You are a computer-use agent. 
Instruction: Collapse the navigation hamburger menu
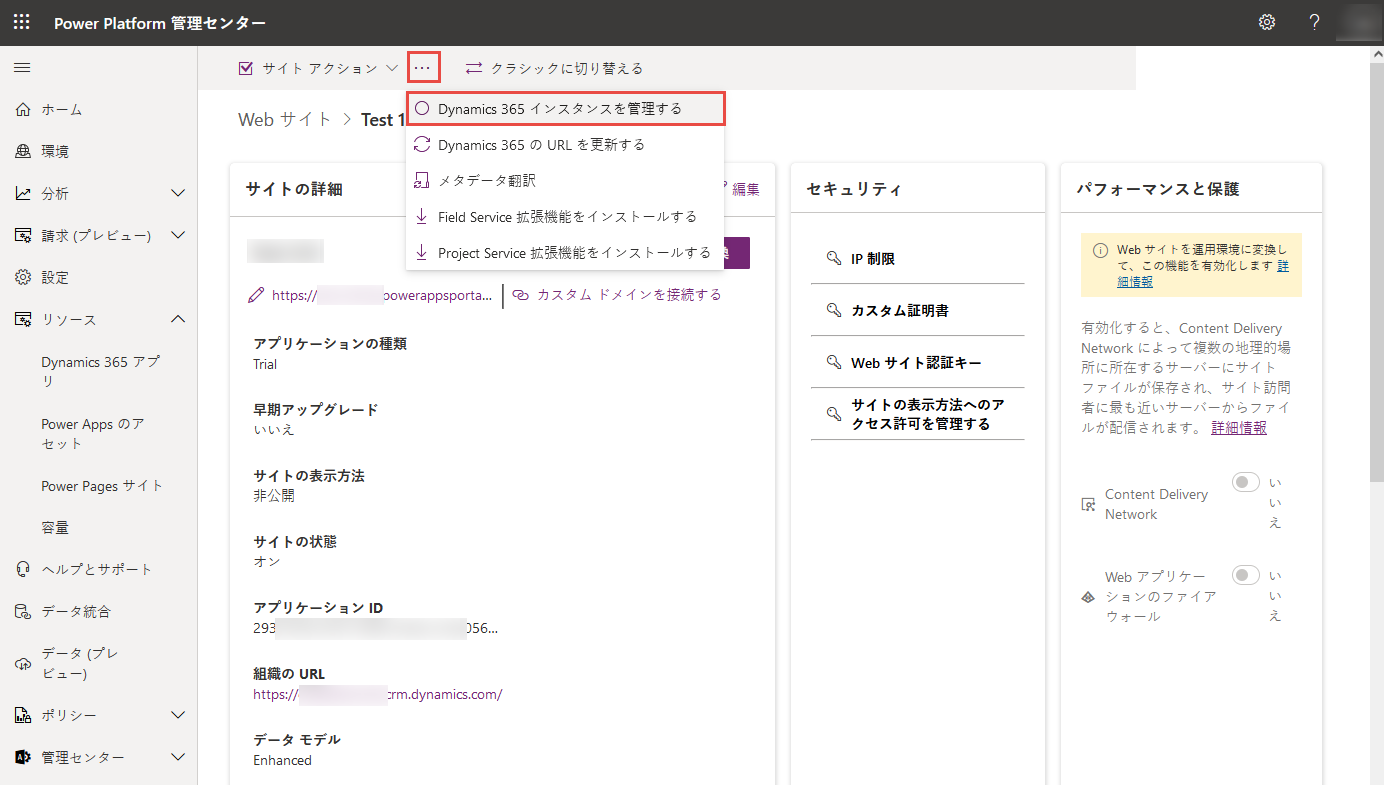[22, 68]
